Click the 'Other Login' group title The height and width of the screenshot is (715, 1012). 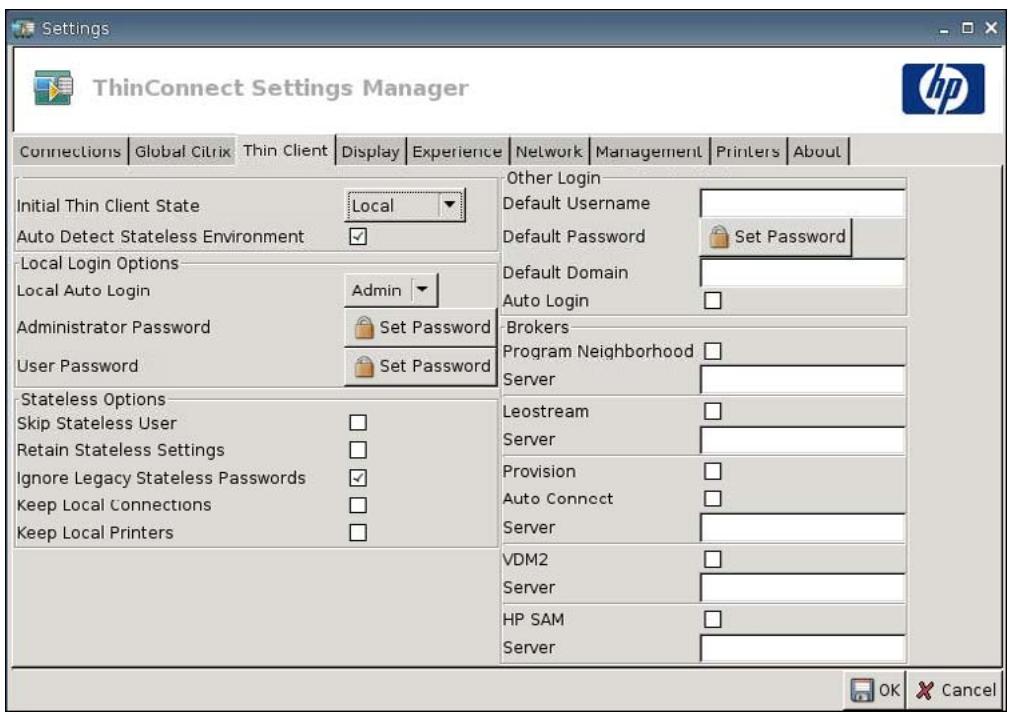tap(553, 178)
